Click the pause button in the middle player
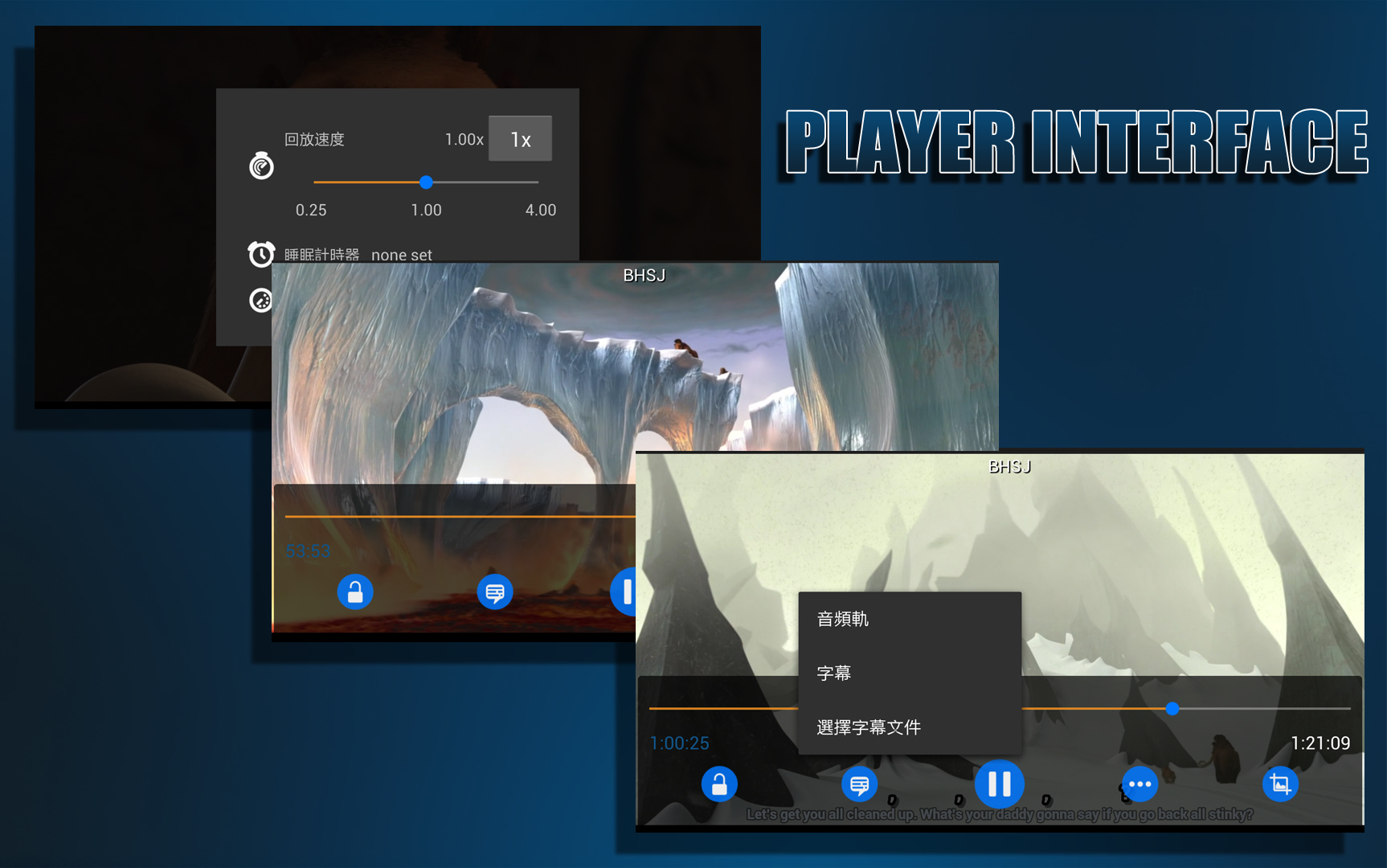The image size is (1387, 868). (624, 592)
